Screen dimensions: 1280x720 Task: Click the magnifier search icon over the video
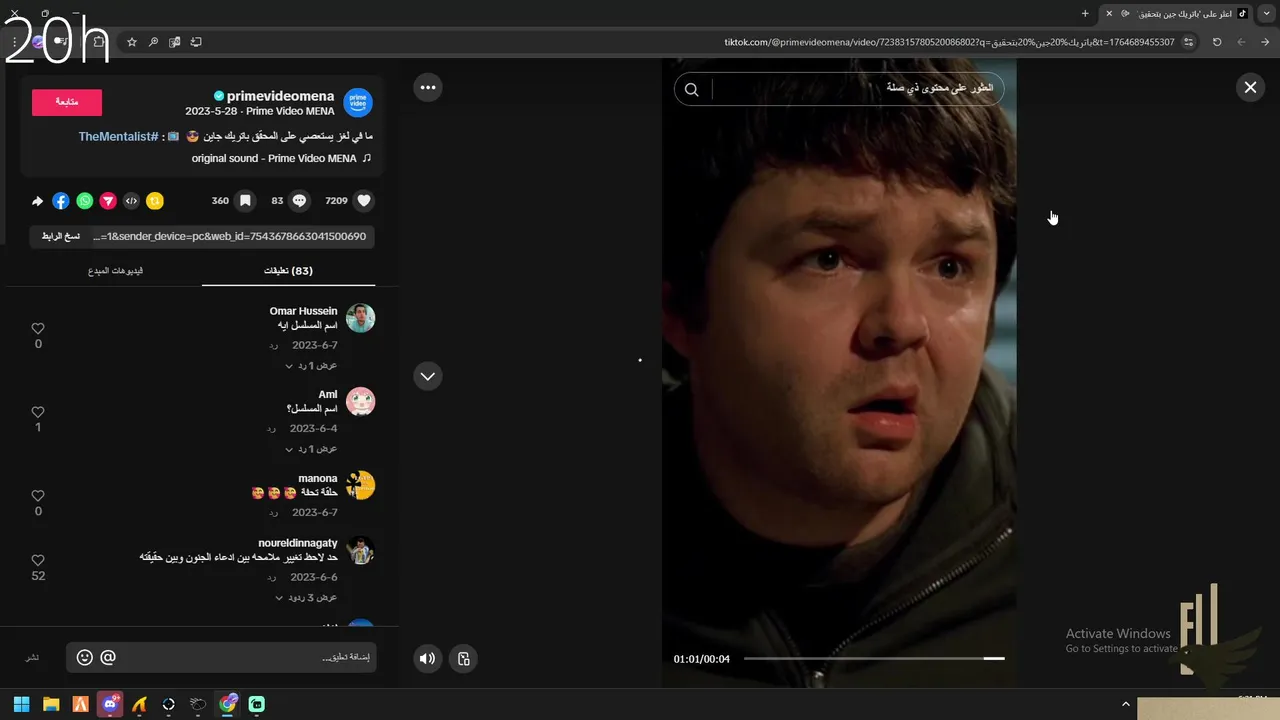[691, 90]
